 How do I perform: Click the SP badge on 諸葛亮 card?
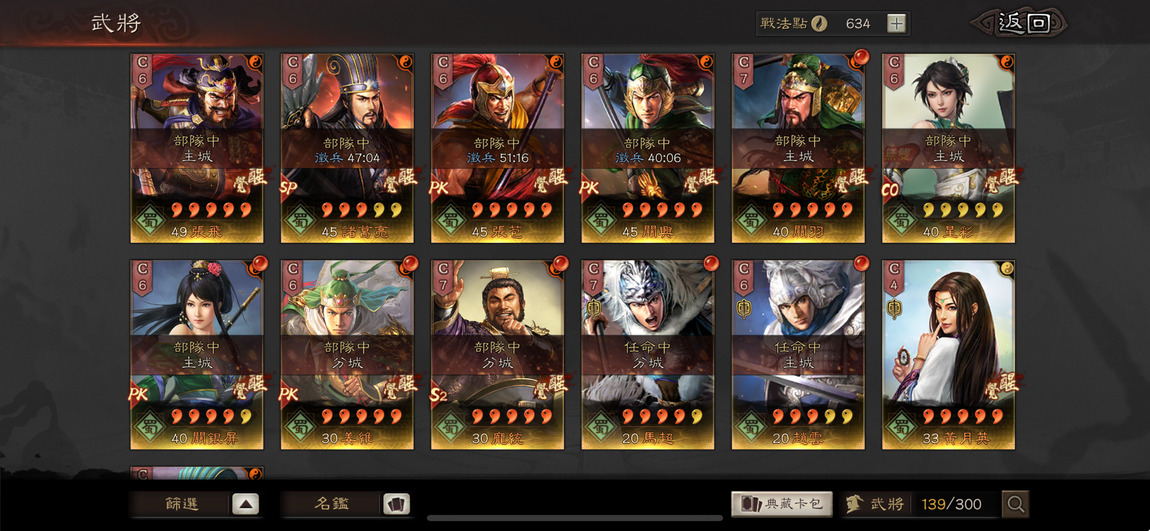tap(289, 188)
